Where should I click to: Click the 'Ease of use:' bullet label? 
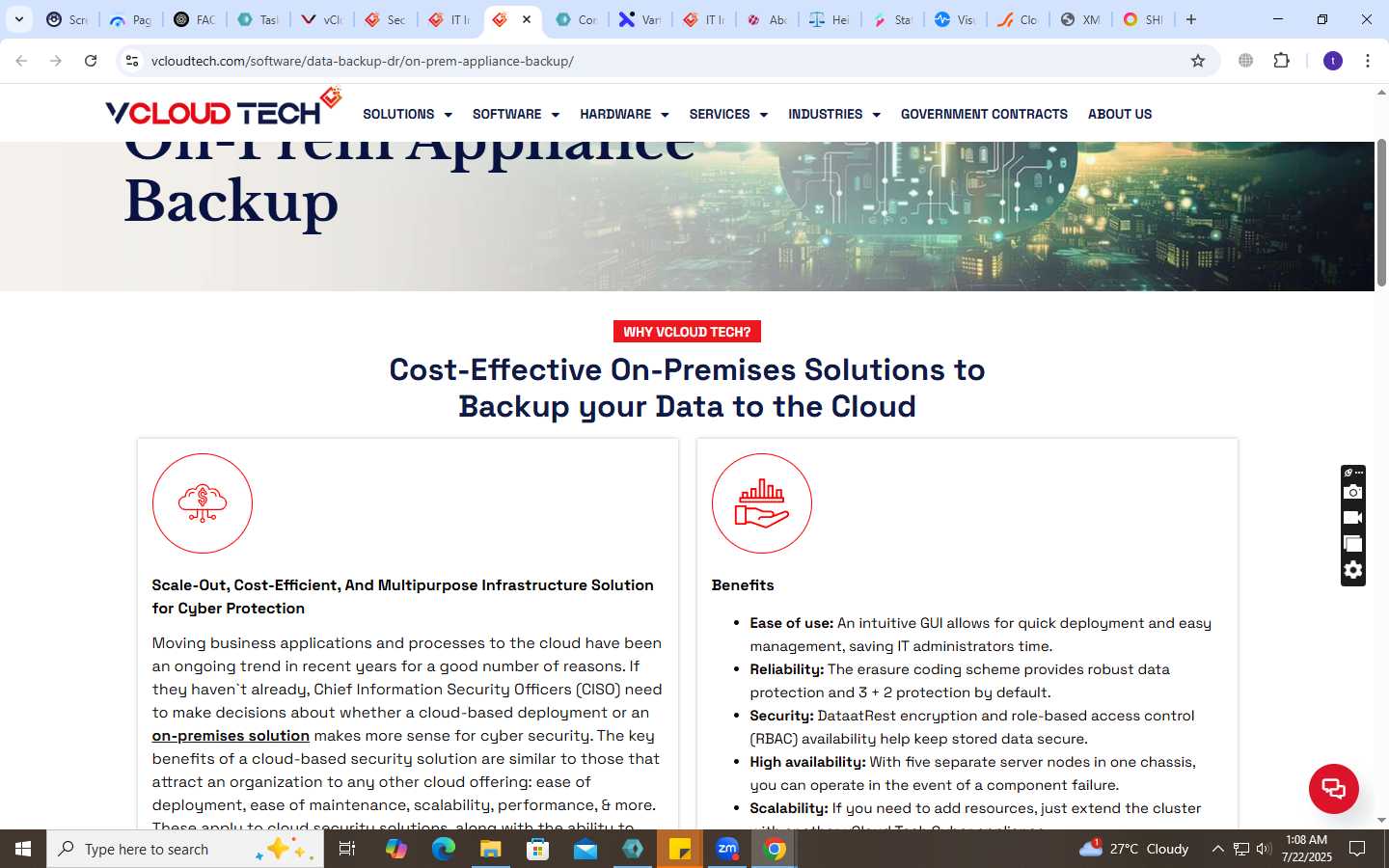click(792, 623)
